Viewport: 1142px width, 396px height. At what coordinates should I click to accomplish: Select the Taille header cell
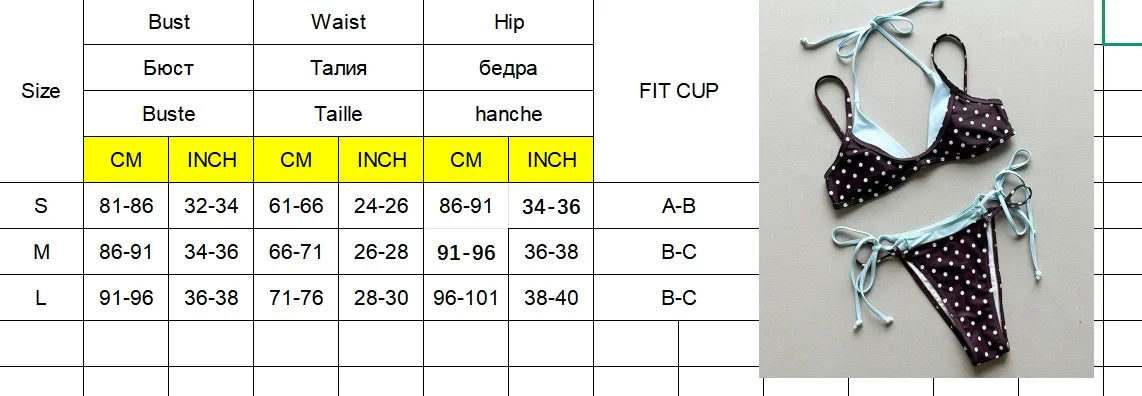click(x=338, y=114)
